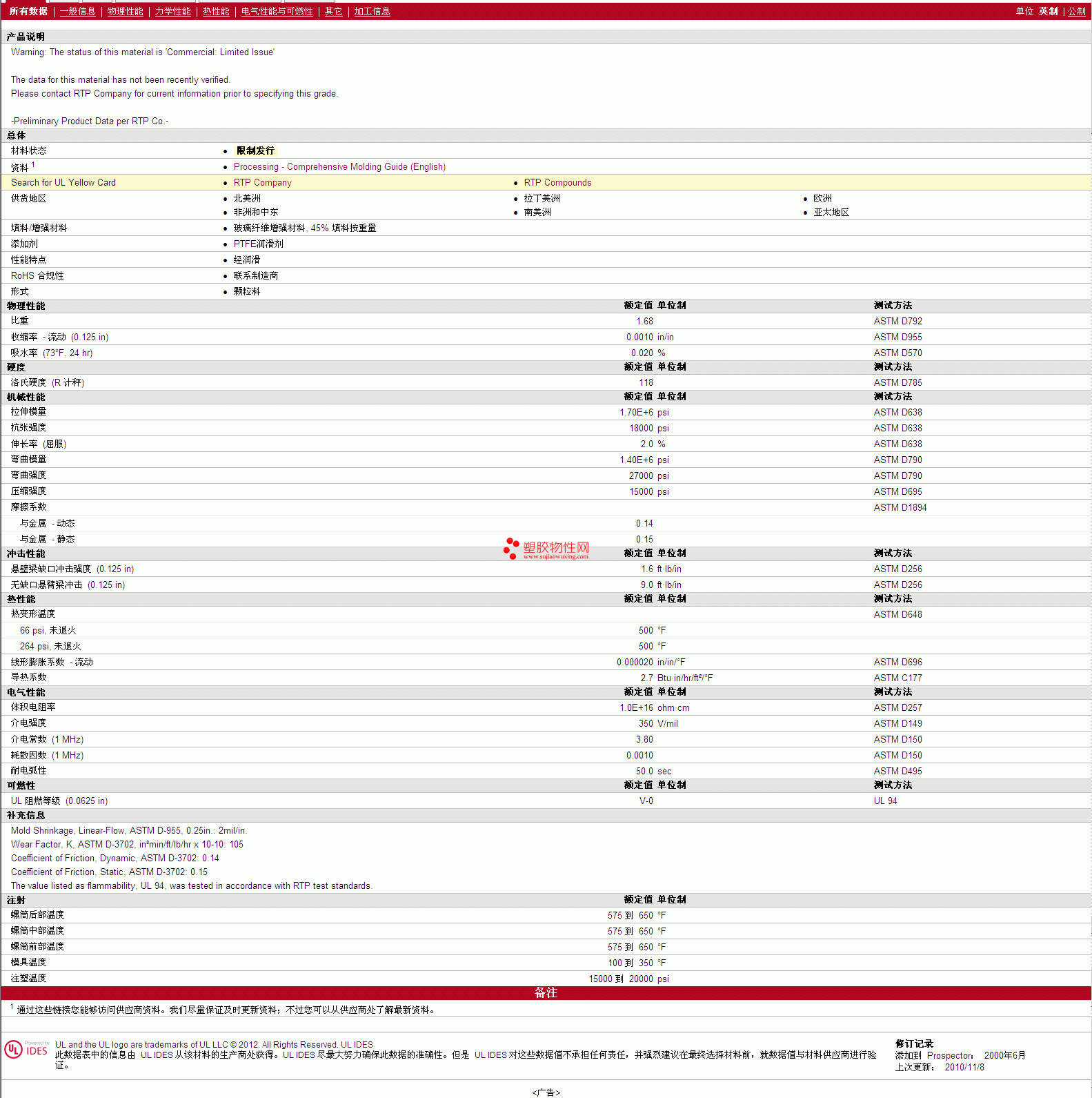Select the 洛氏硬度 value 118

tap(646, 382)
